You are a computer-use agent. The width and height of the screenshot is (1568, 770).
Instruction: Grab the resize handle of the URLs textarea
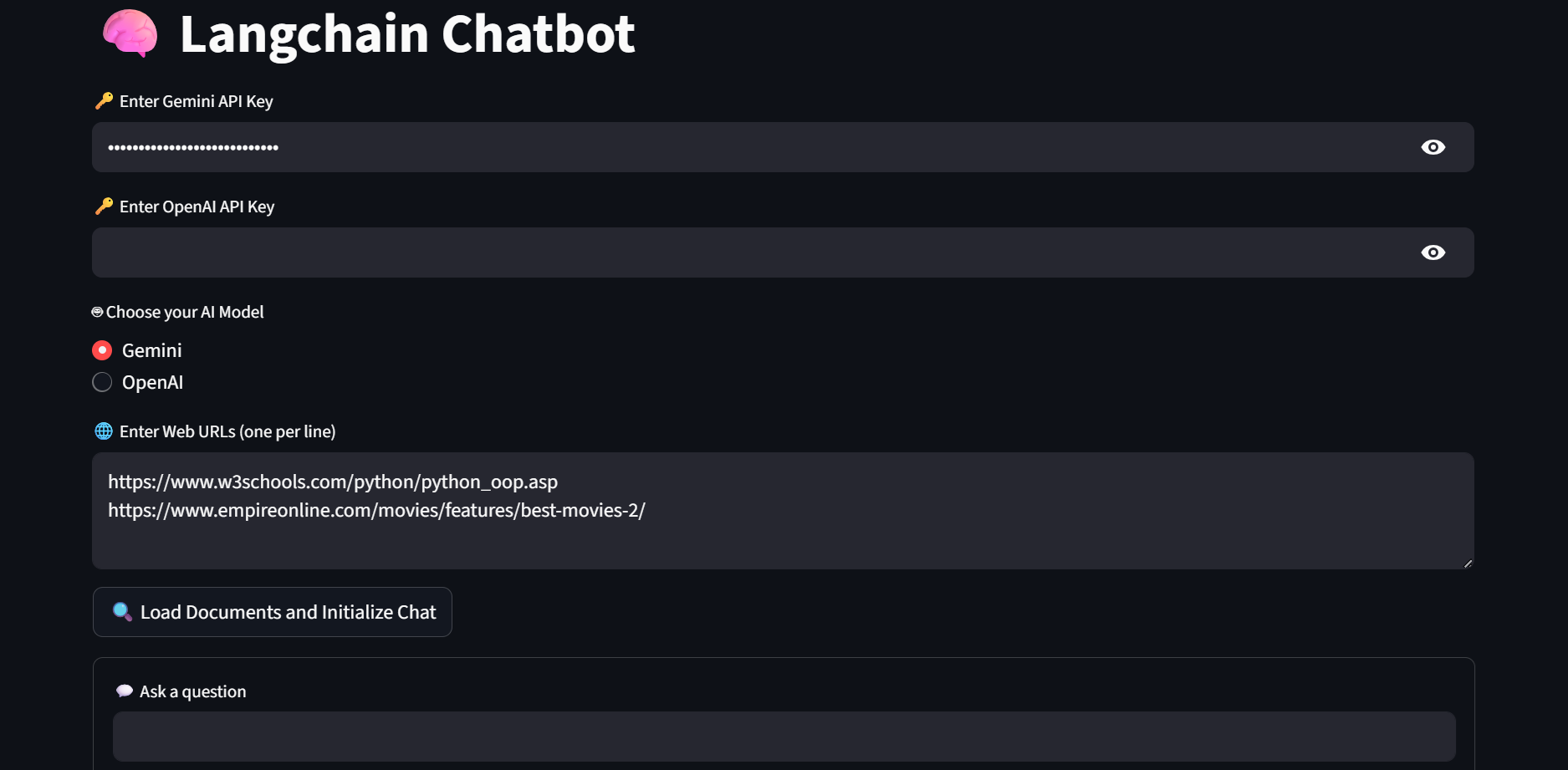[1468, 563]
